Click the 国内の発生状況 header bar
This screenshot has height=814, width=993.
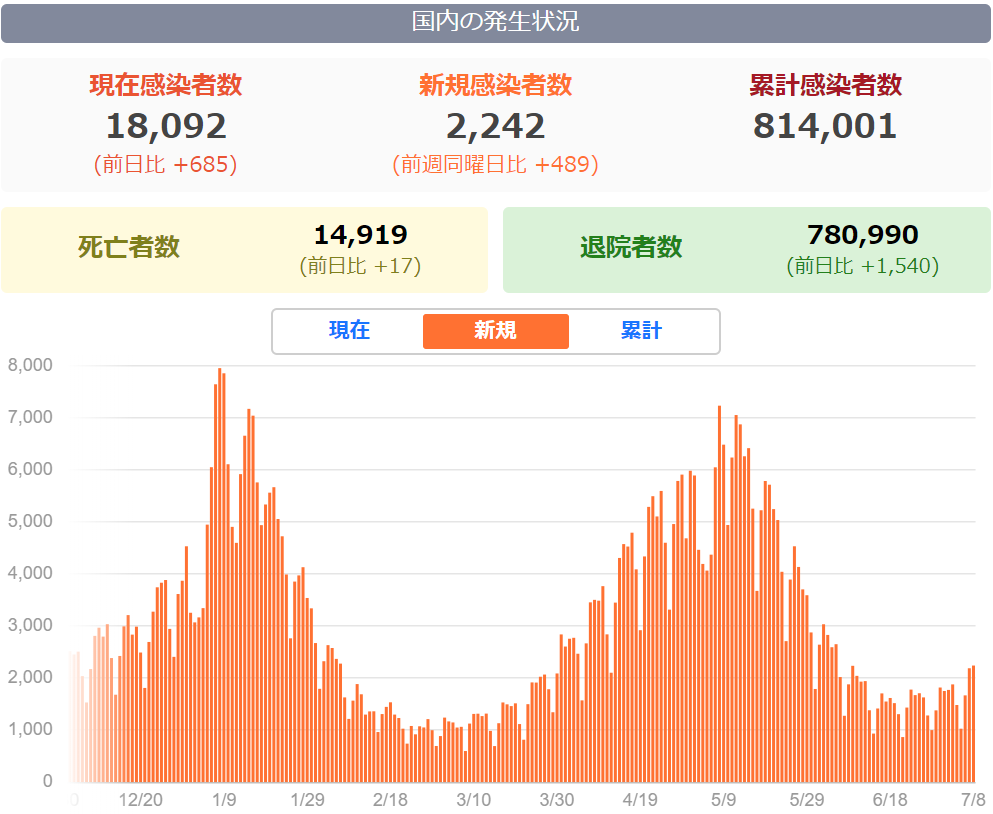tap(496, 22)
